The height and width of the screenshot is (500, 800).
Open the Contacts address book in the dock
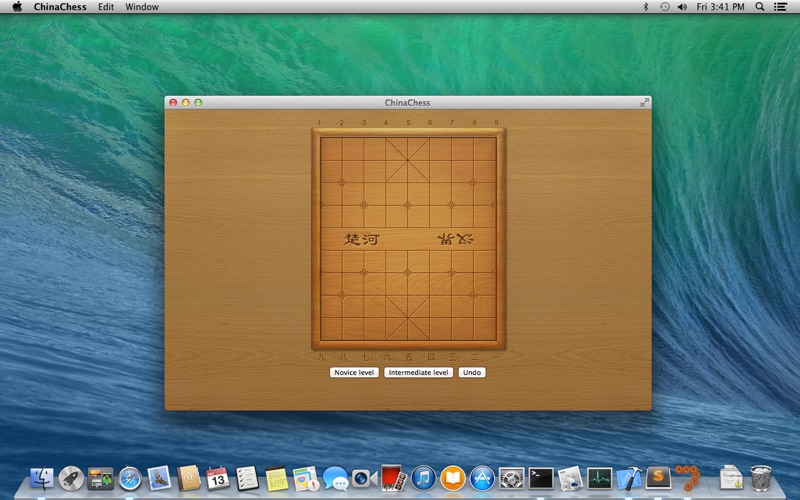(189, 479)
